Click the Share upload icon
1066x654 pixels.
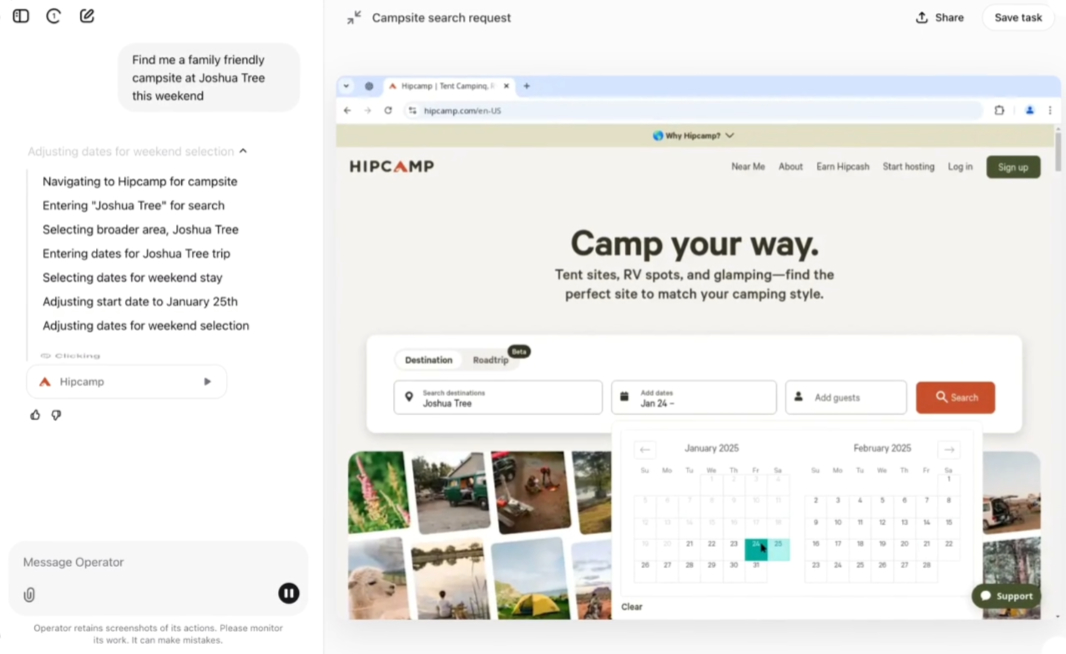pyautogui.click(x=922, y=18)
